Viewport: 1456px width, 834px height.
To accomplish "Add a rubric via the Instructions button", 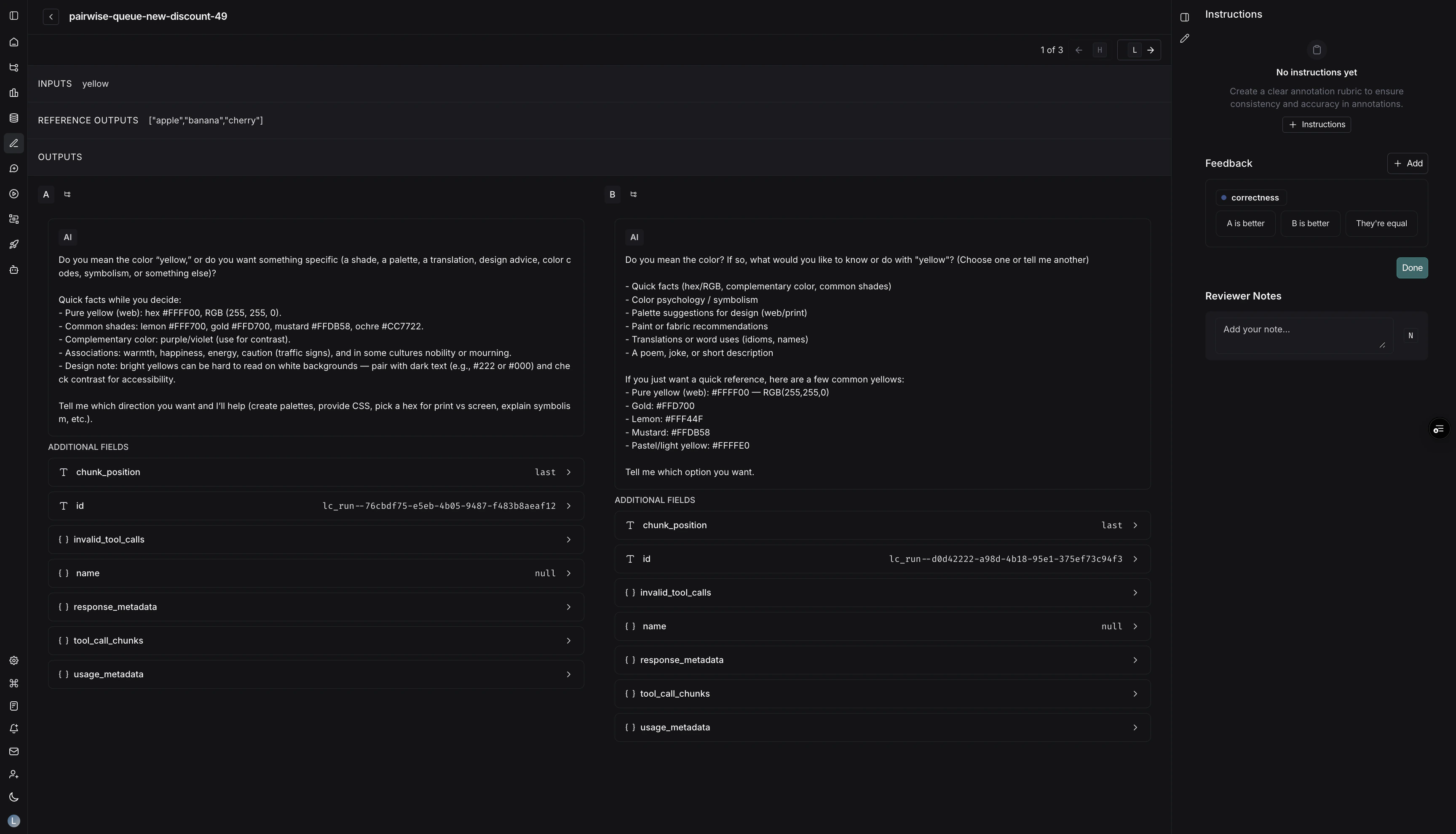I will pos(1316,124).
